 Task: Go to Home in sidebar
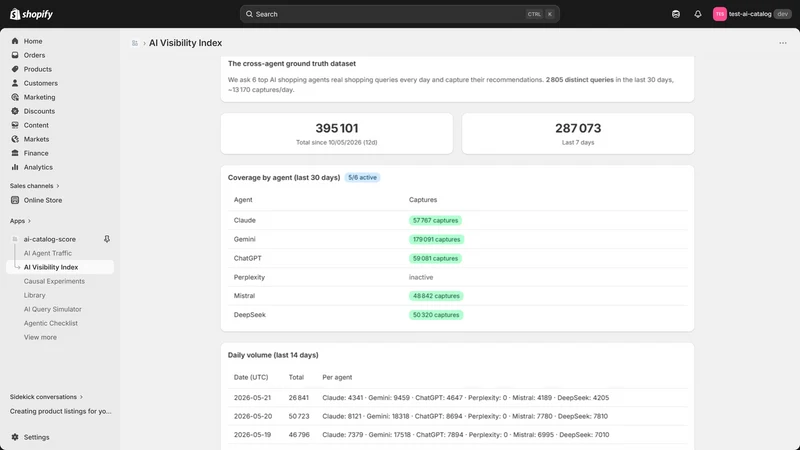33,41
